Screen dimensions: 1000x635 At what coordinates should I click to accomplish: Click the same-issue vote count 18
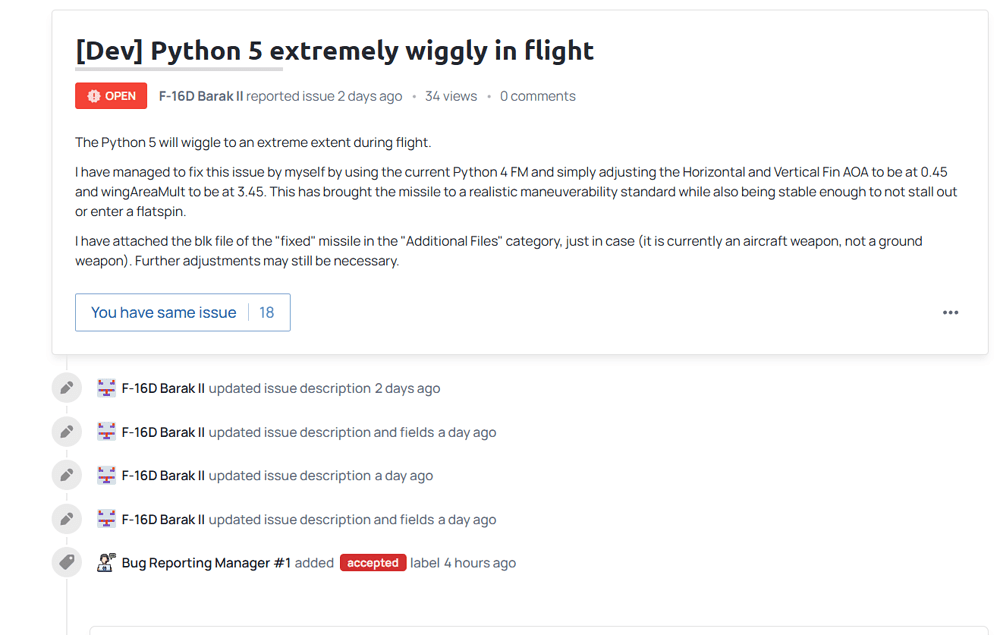coord(267,312)
